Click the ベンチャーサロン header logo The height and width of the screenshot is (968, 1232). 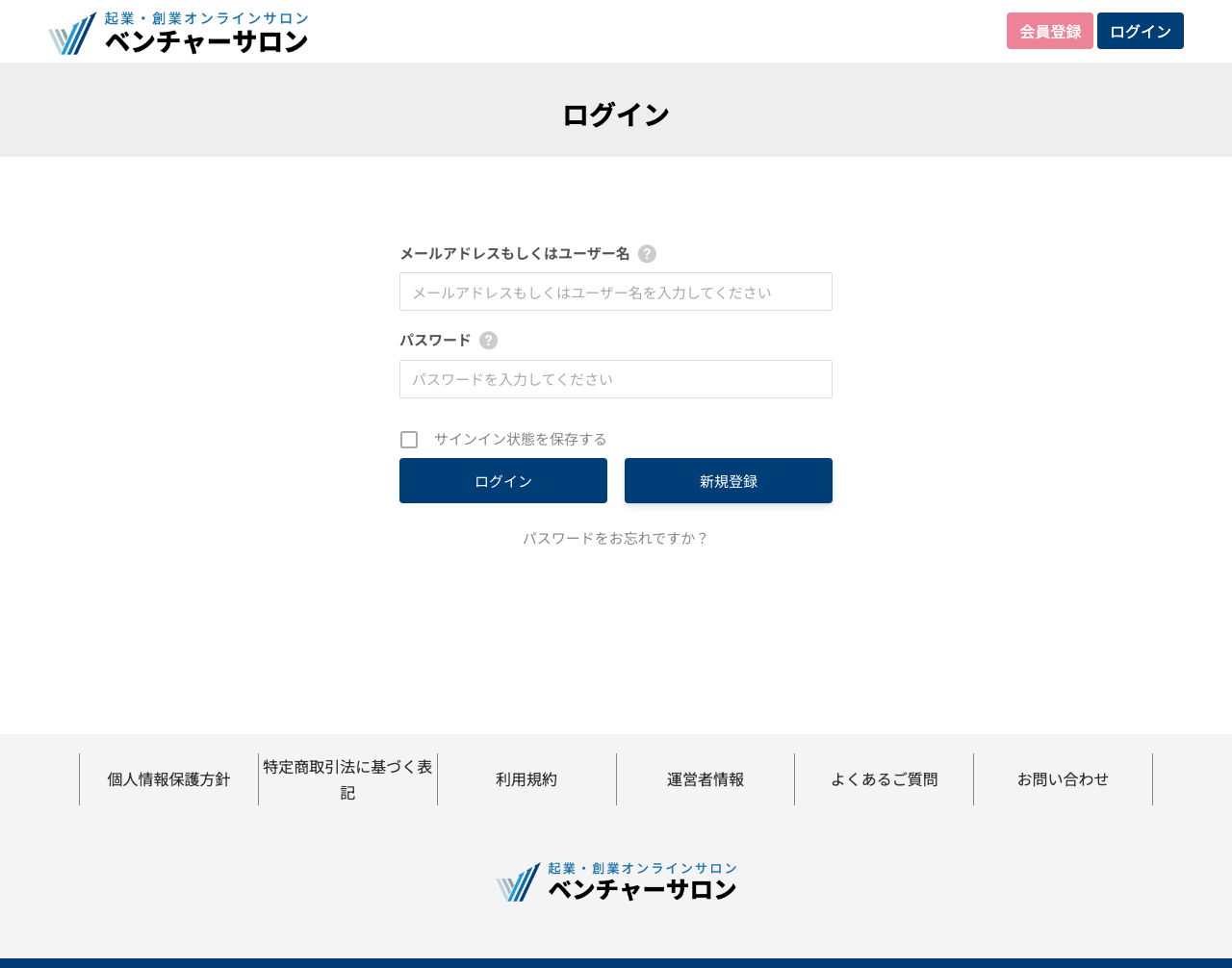(178, 31)
